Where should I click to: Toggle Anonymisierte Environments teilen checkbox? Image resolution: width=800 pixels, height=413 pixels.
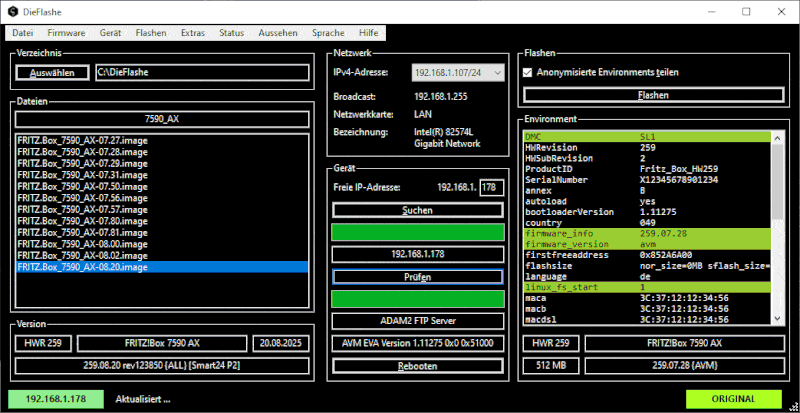coord(528,73)
